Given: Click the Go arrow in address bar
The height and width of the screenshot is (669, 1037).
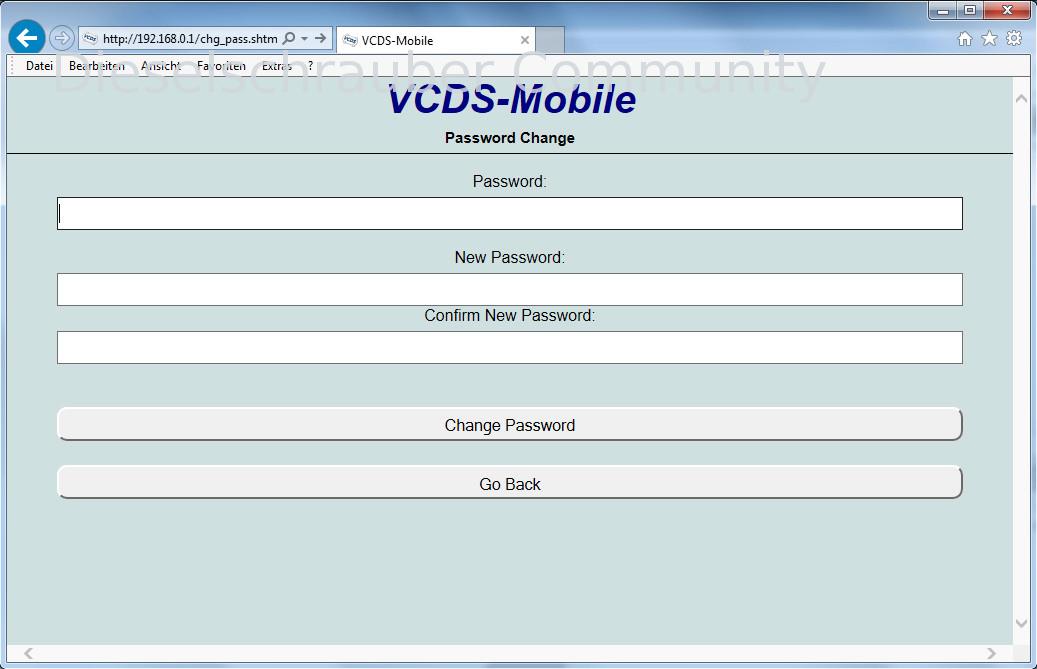Looking at the screenshot, I should click(320, 38).
